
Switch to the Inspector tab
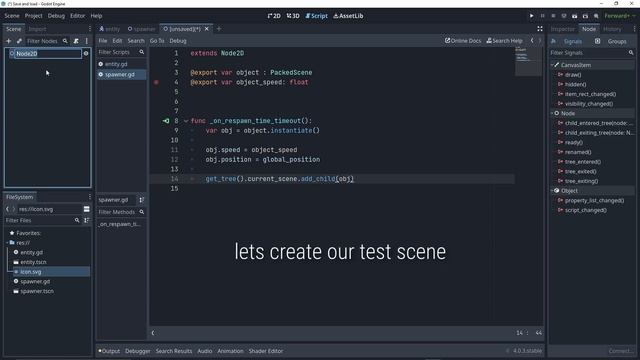(x=562, y=29)
